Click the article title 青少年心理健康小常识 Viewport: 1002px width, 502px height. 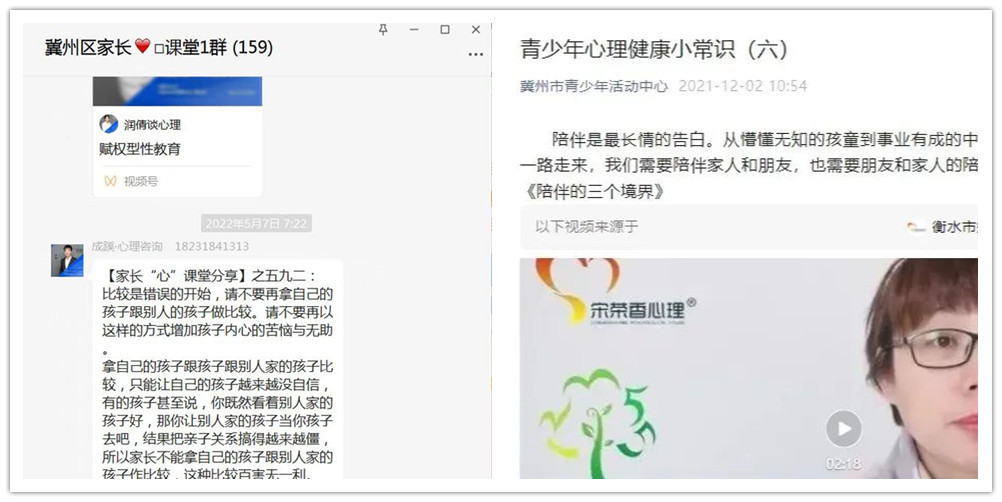654,49
